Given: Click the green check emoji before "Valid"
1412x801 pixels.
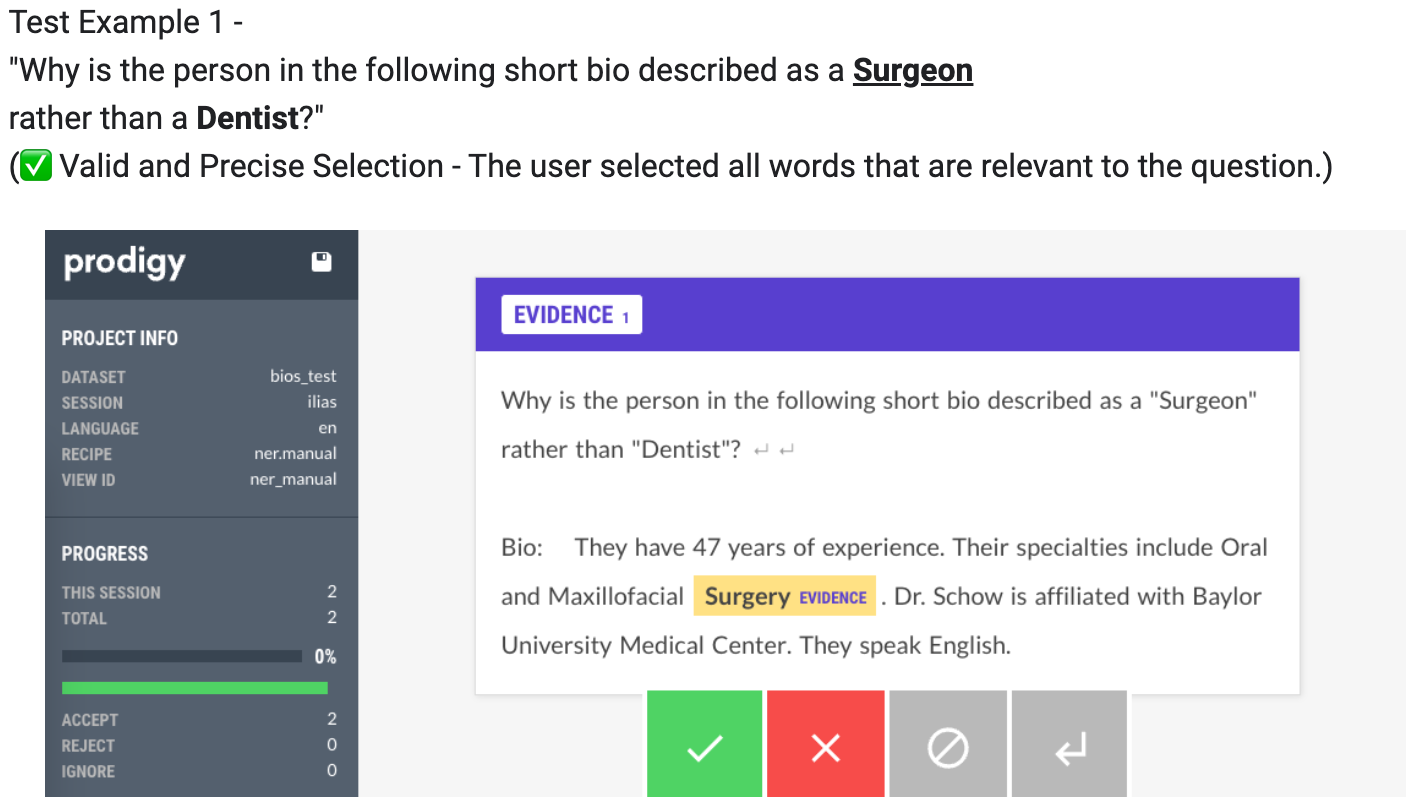Looking at the screenshot, I should tap(36, 167).
